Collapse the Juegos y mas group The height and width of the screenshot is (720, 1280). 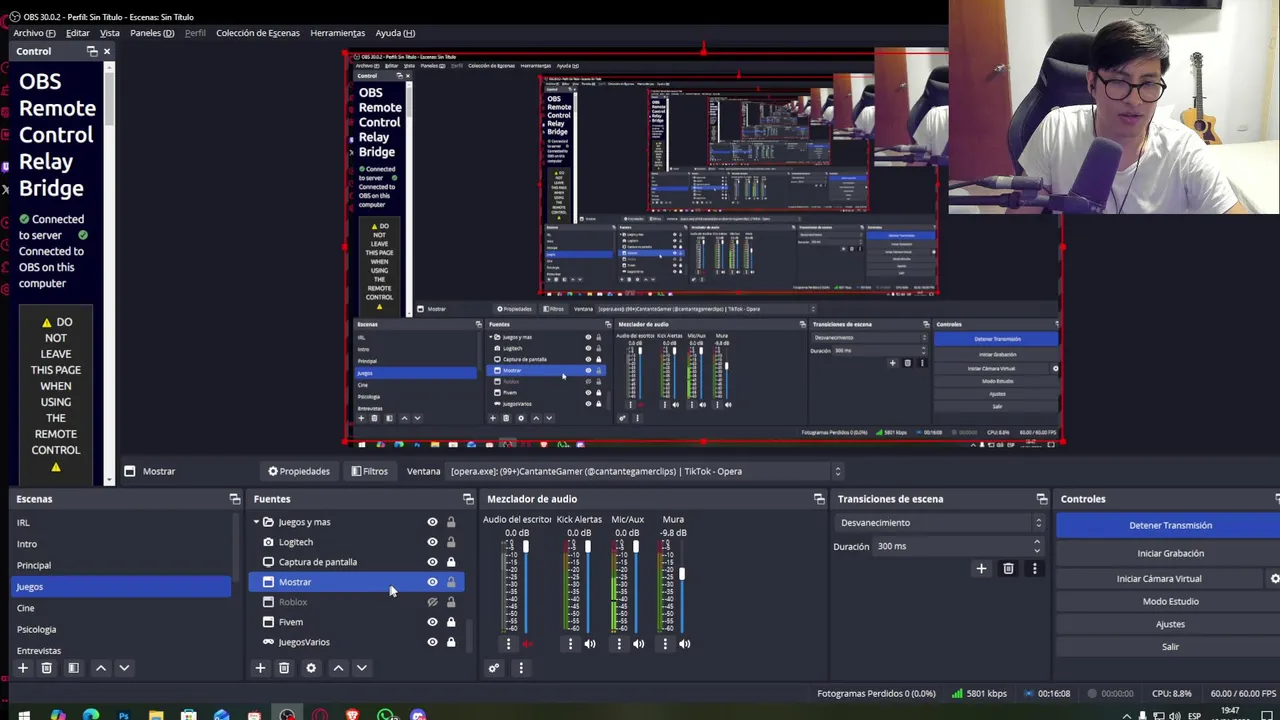(x=256, y=522)
